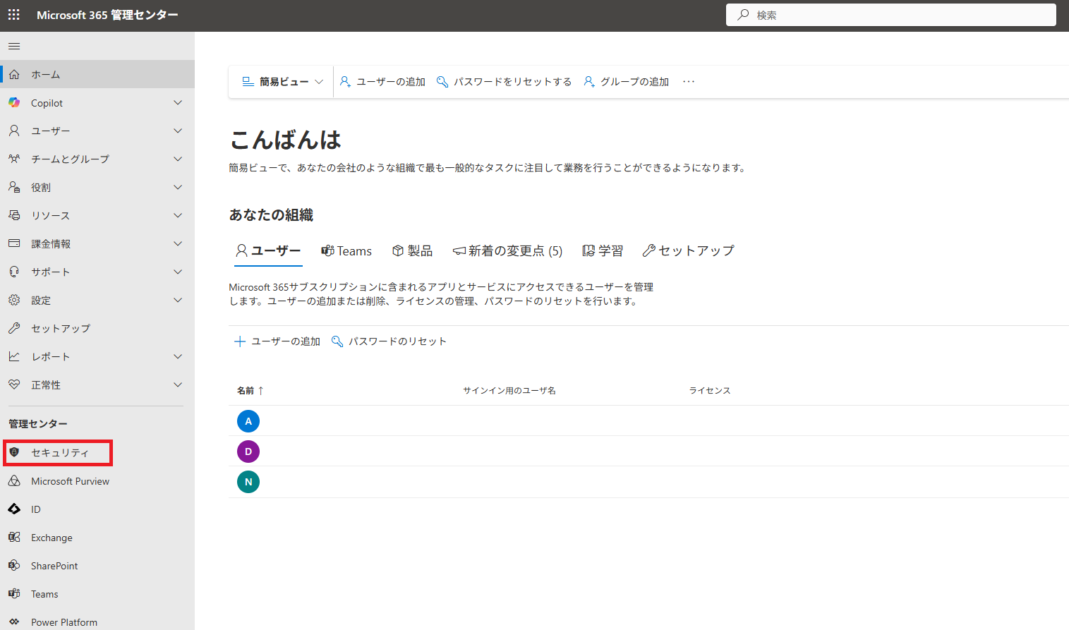Expand the ユーザー sidebar chevron
The width and height of the screenshot is (1069, 630).
(178, 131)
